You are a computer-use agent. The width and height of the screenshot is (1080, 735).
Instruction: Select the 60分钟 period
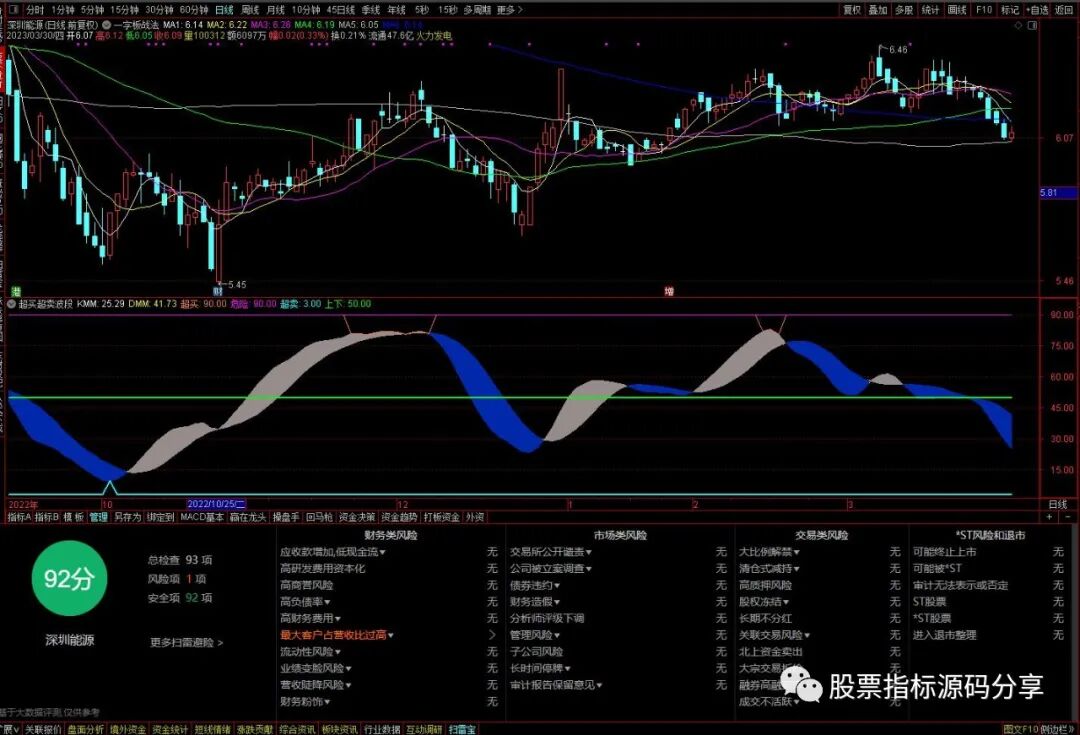coord(194,10)
